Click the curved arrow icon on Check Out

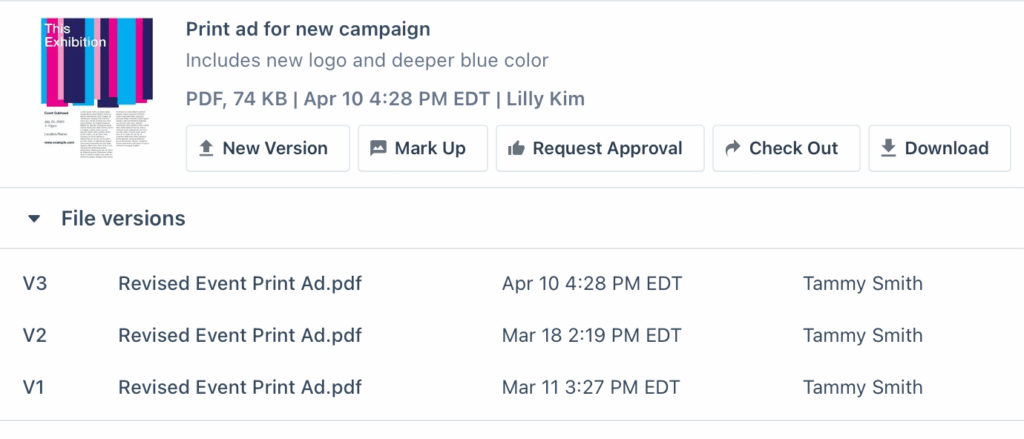coord(733,148)
